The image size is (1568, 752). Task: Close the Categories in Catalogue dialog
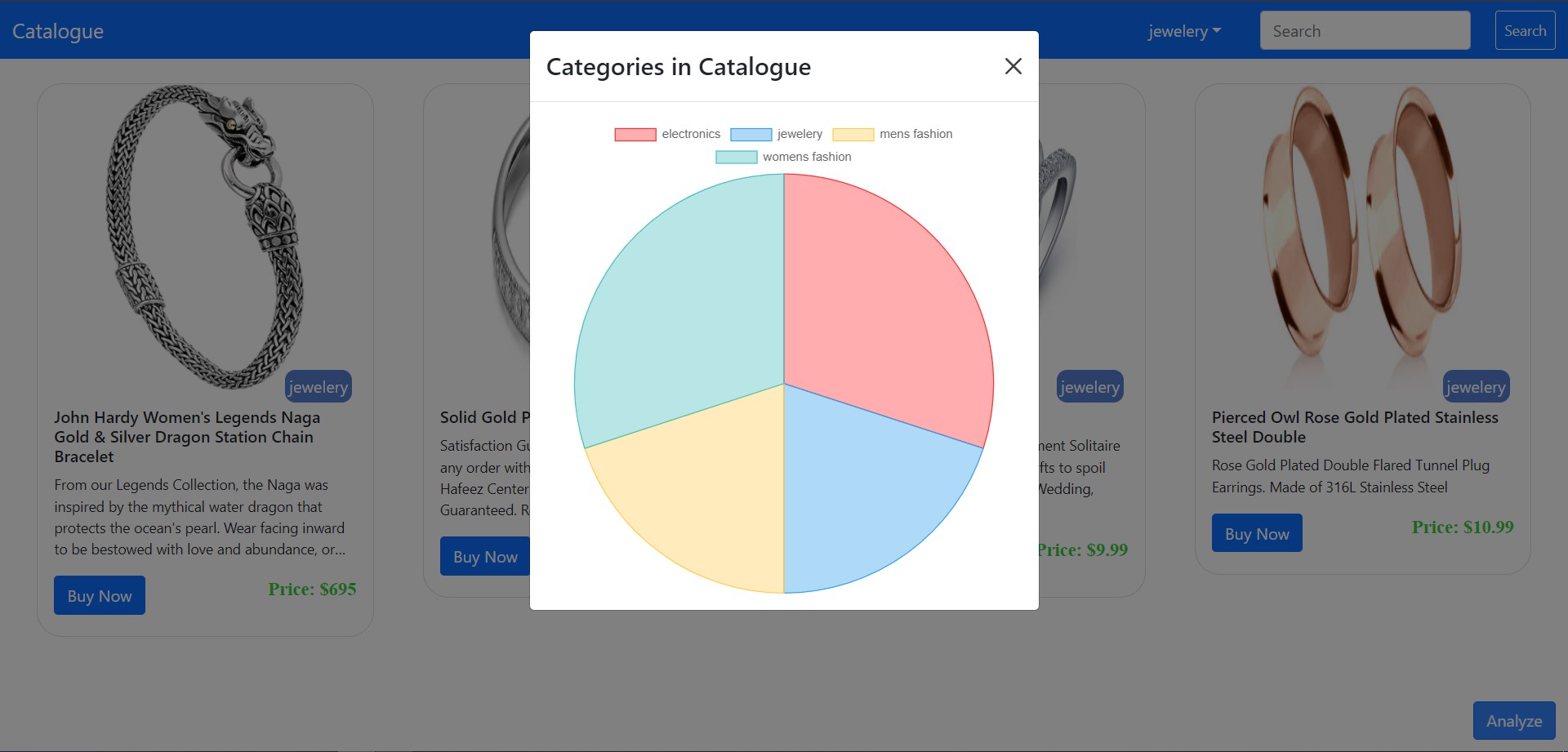pyautogui.click(x=1013, y=66)
